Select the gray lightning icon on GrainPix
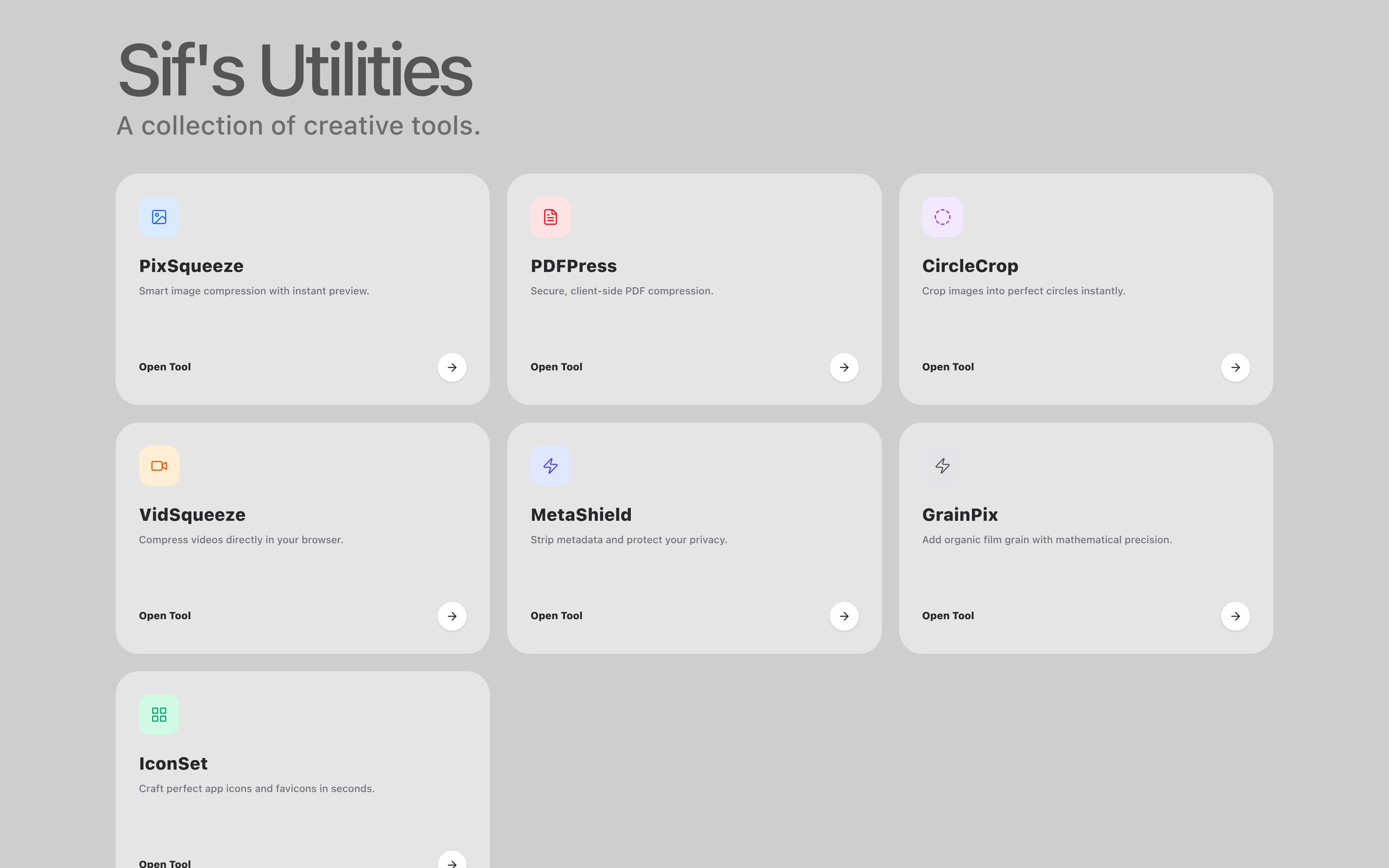 pyautogui.click(x=942, y=465)
